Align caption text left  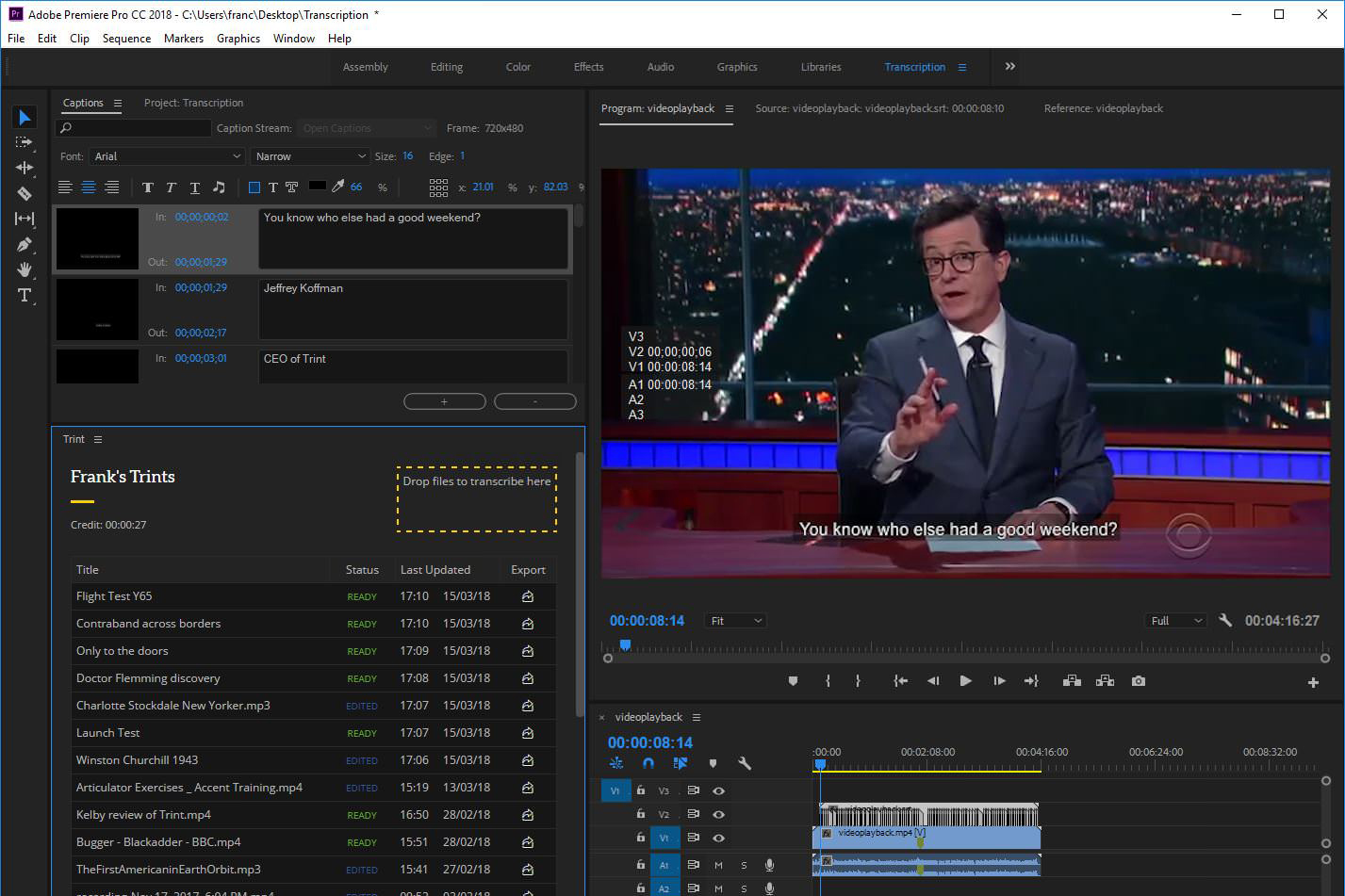pyautogui.click(x=65, y=187)
